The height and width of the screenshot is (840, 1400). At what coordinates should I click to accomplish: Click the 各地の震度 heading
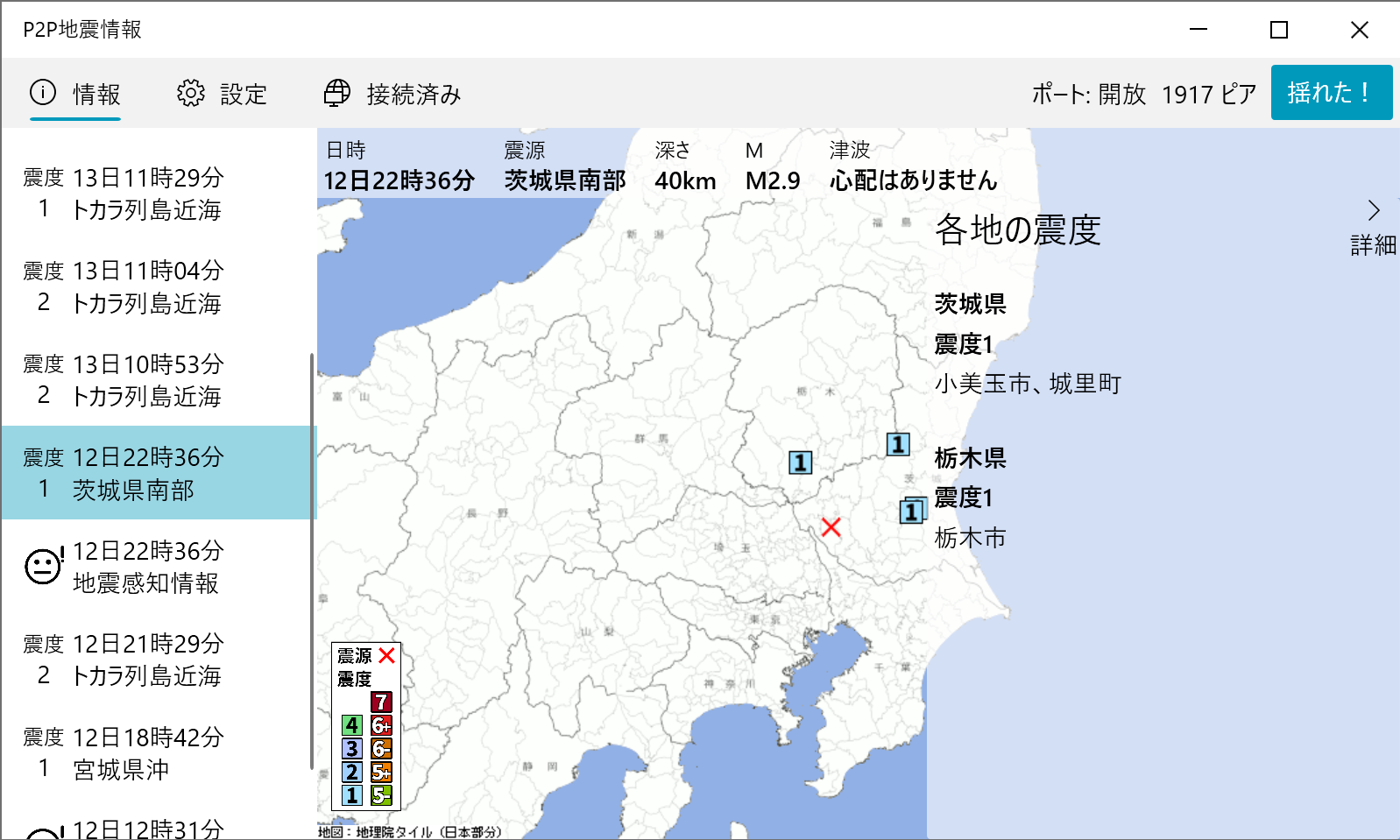[x=1018, y=229]
